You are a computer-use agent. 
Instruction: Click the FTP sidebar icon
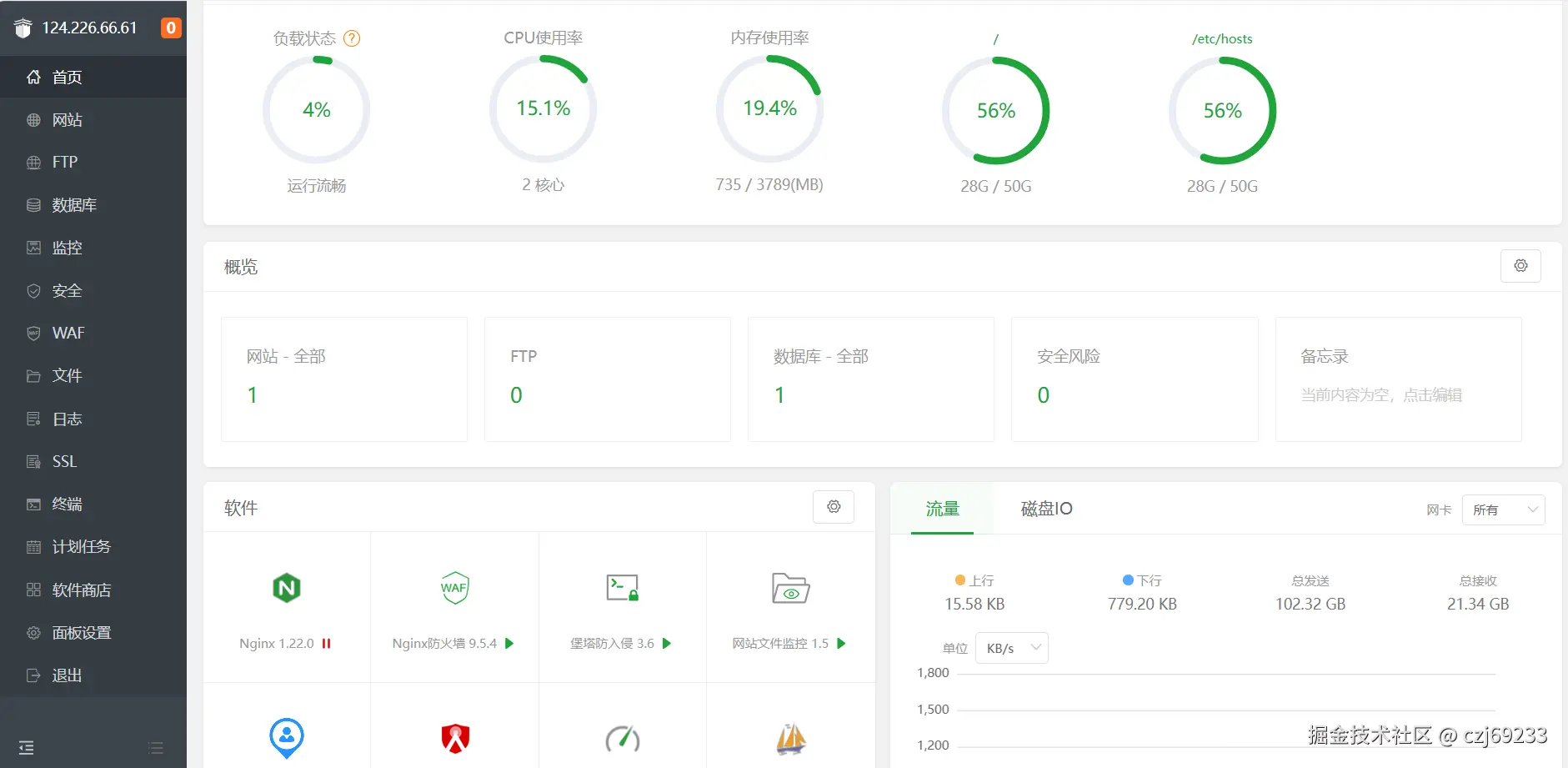pyautogui.click(x=33, y=163)
